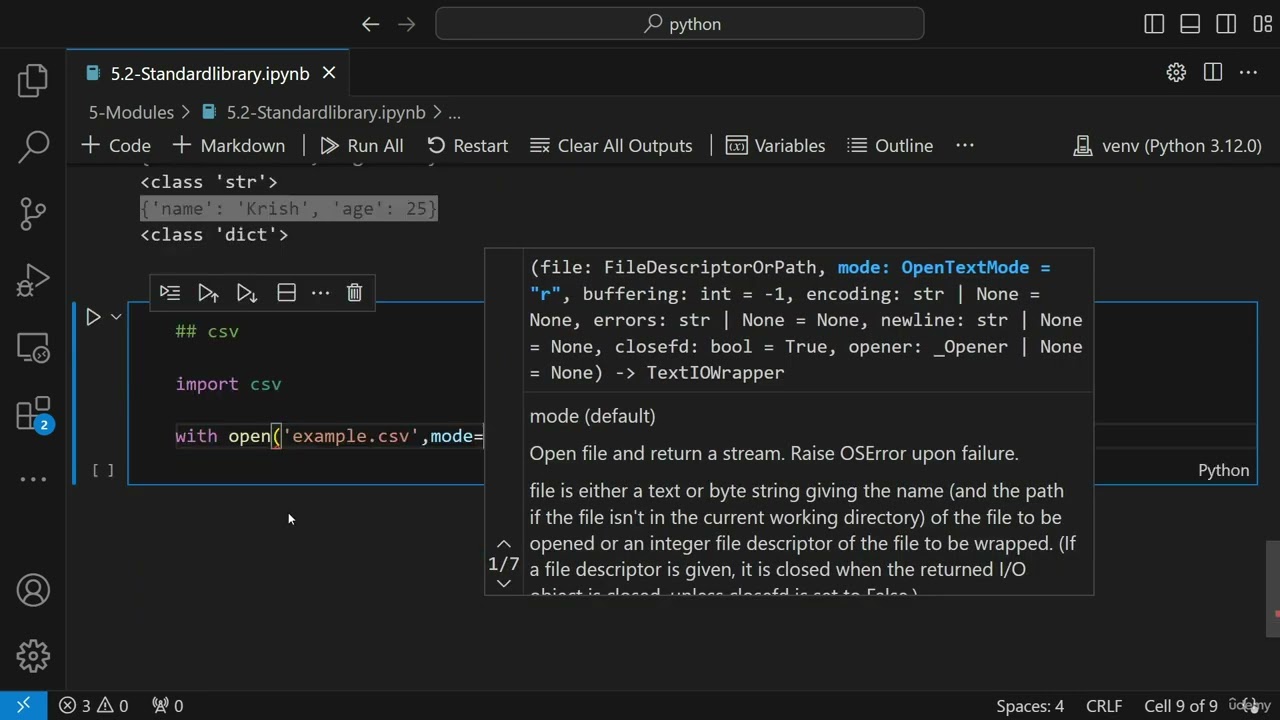Open the remote window status bar button

click(x=23, y=705)
